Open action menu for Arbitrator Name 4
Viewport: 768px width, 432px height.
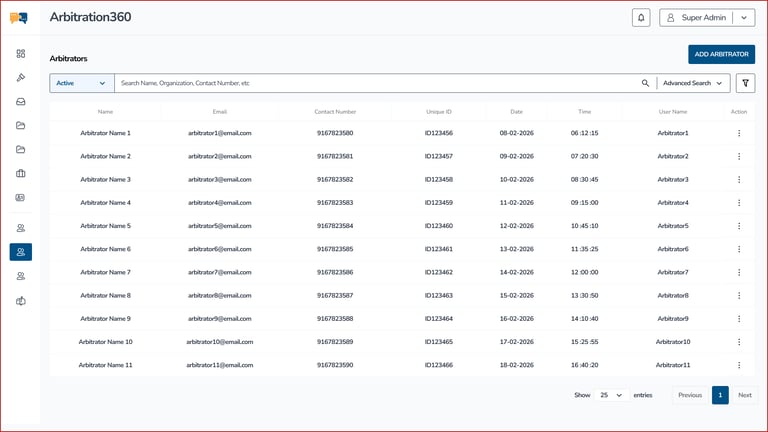click(x=739, y=203)
